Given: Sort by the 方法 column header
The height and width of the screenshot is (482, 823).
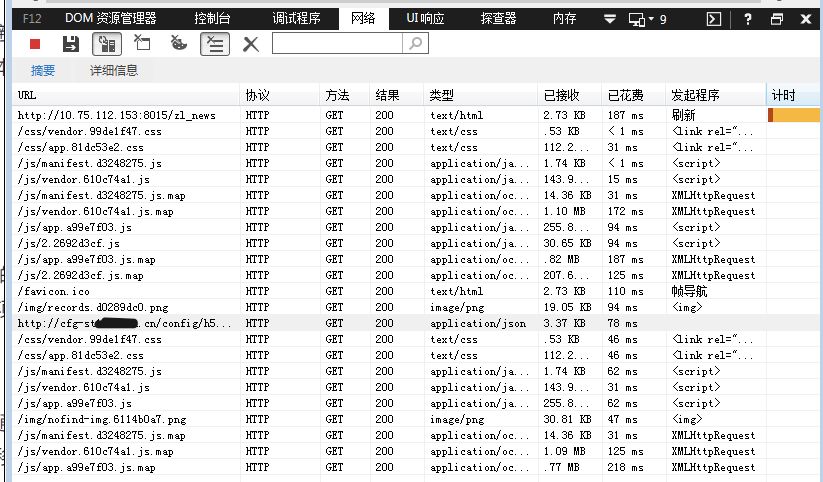Looking at the screenshot, I should tap(344, 95).
